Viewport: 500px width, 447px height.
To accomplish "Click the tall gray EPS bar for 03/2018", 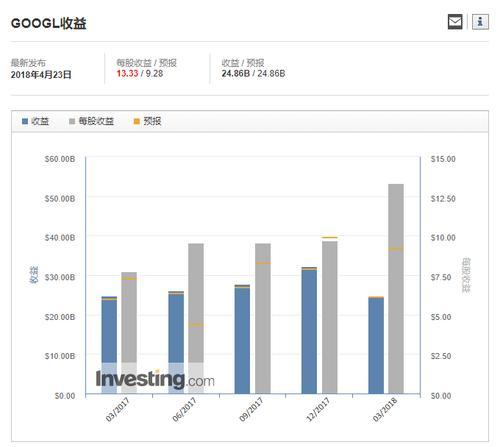I will pos(396,289).
